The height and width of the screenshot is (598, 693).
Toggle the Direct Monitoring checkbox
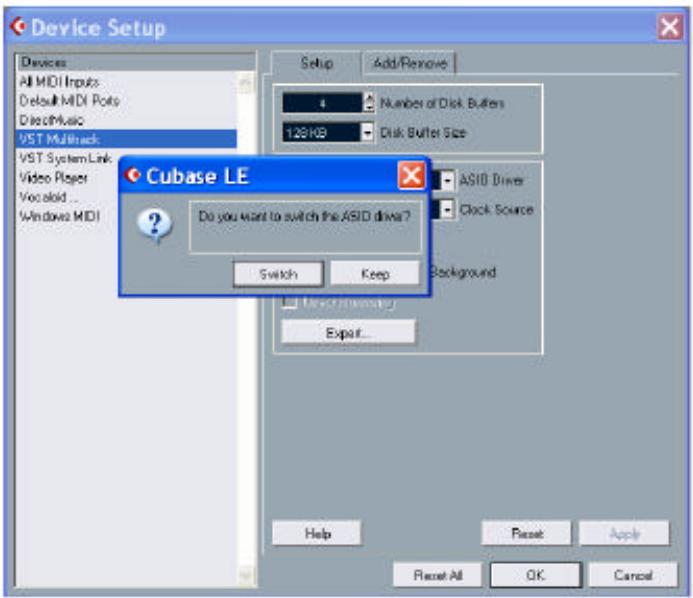(289, 302)
